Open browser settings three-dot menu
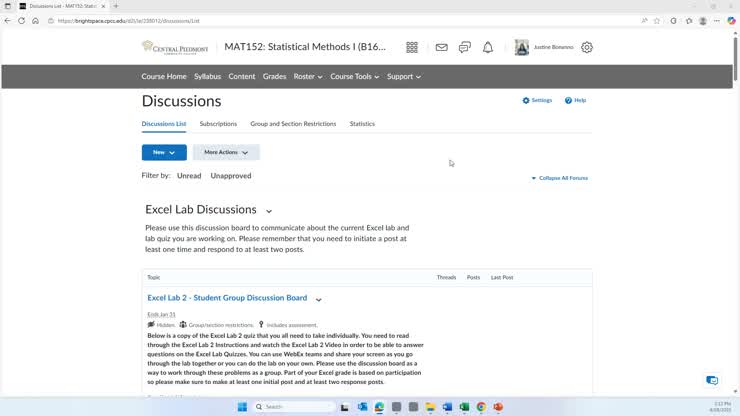Image resolution: width=740 pixels, height=416 pixels. click(x=717, y=21)
